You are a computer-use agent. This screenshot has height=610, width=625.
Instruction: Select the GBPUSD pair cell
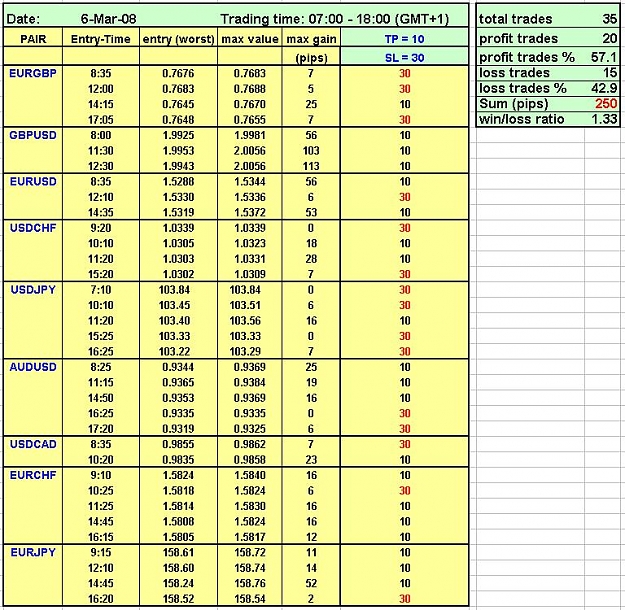coord(33,135)
